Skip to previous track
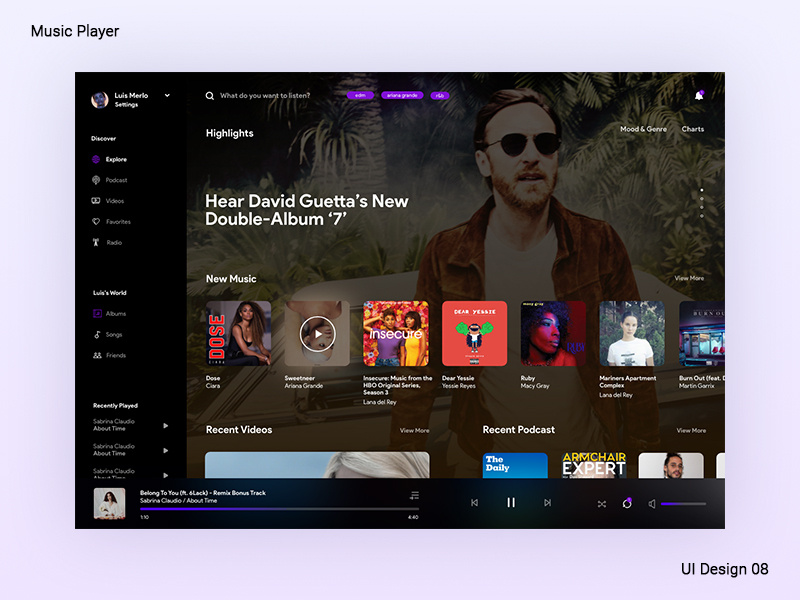800x600 pixels. (474, 503)
